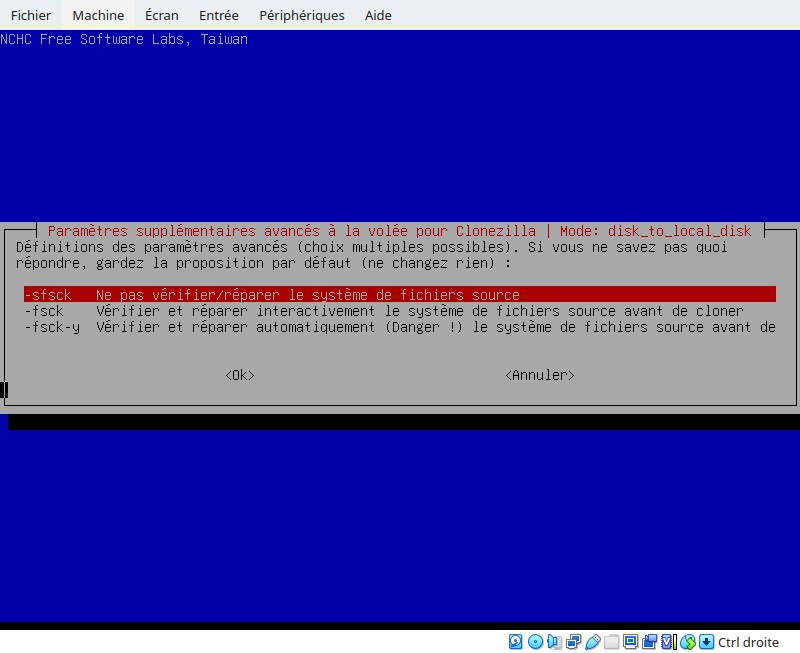Click the overlapping blue squares status icon
The image size is (800, 653).
tap(649, 641)
